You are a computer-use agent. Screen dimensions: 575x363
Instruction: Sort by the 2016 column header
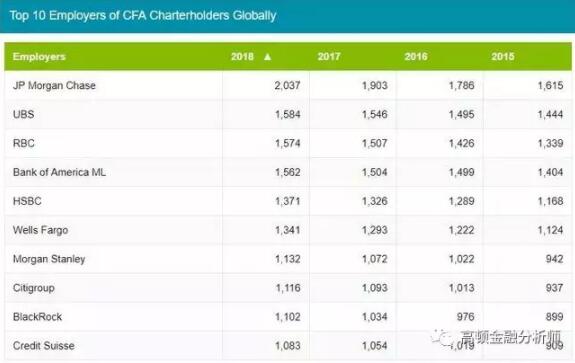tap(416, 56)
